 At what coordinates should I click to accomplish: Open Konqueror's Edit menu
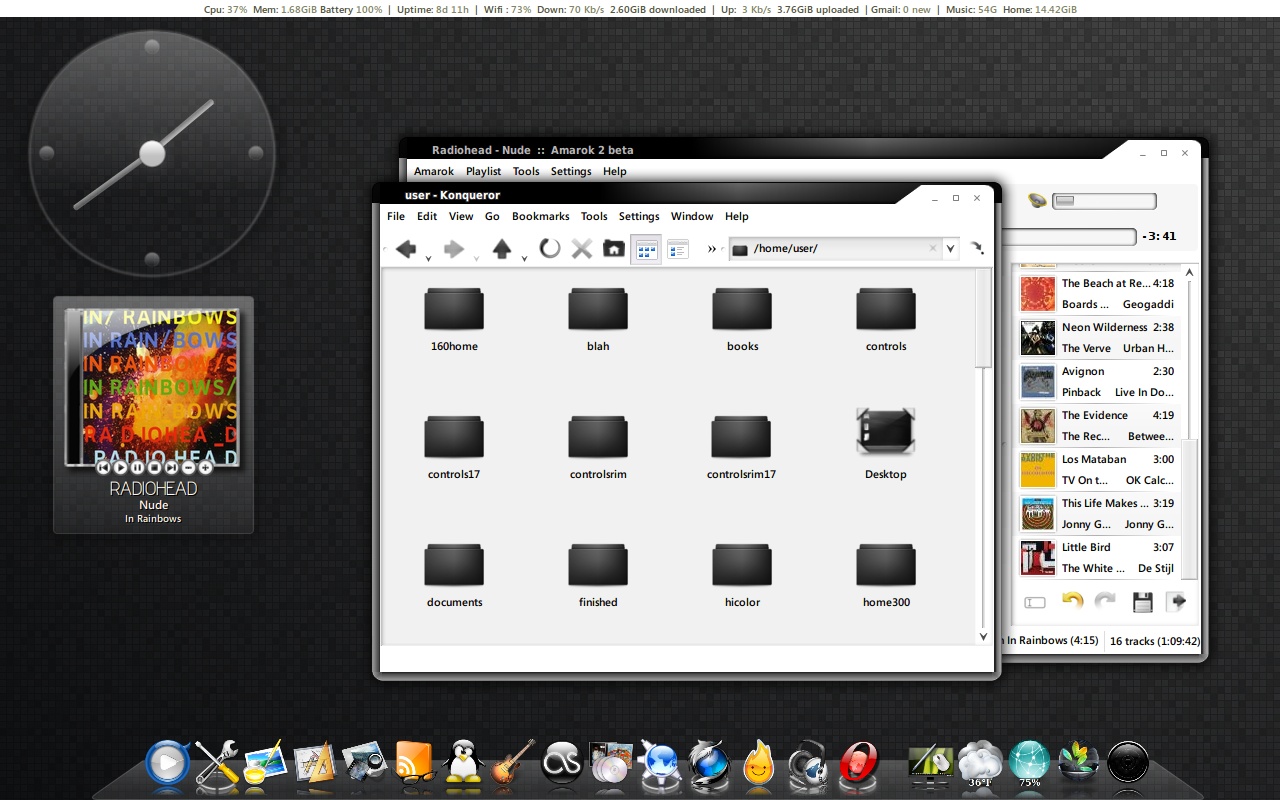(x=427, y=216)
